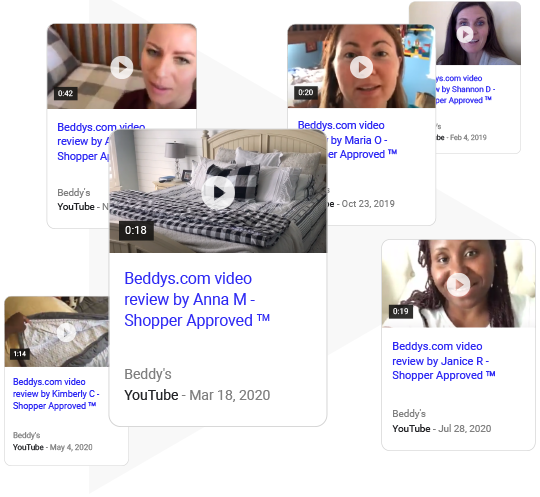Open Maria O review title link

click(x=347, y=140)
